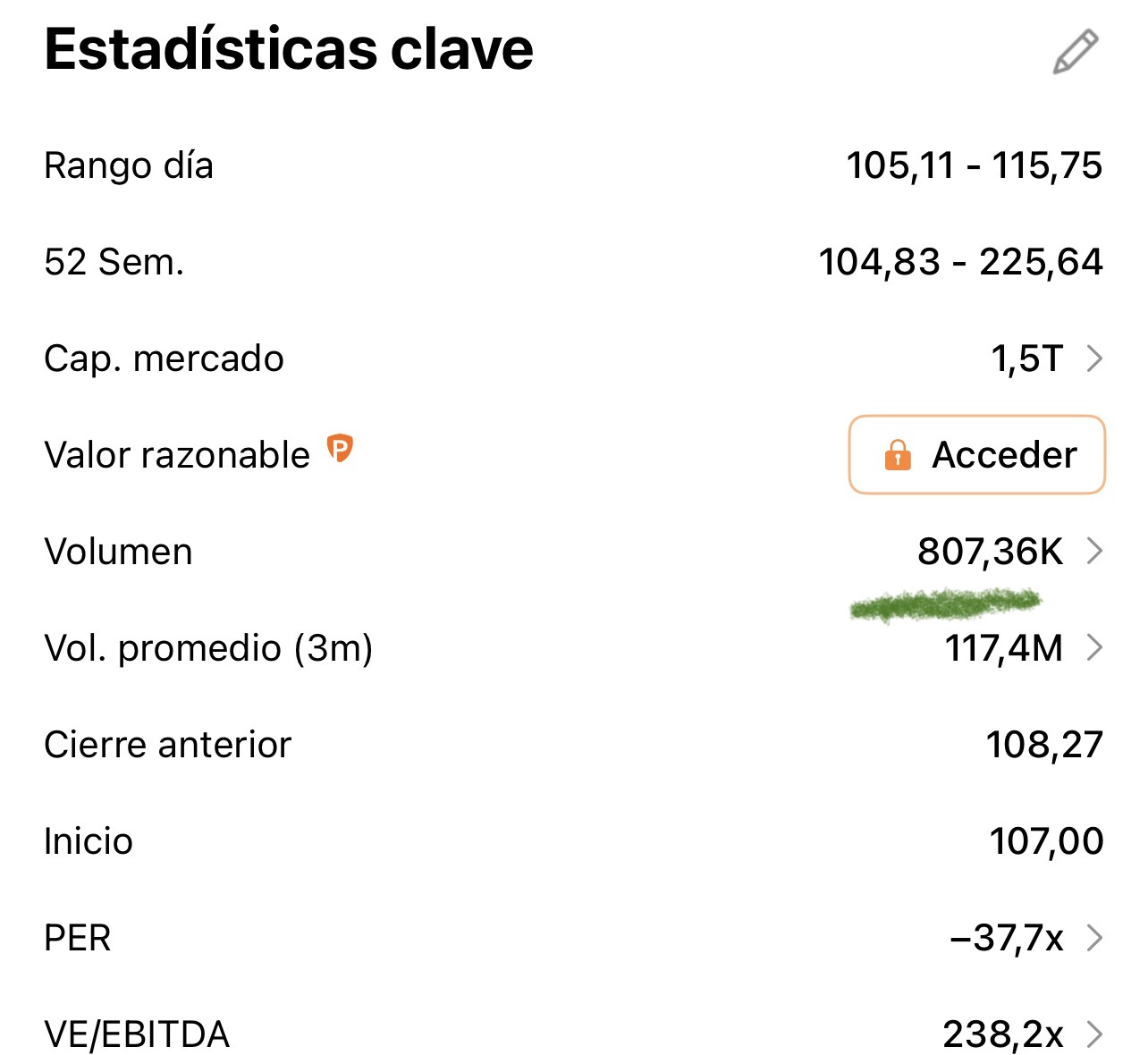Open the Acceder button for Valor razonable
Viewport: 1148px width, 1055px height.
pyautogui.click(x=977, y=454)
